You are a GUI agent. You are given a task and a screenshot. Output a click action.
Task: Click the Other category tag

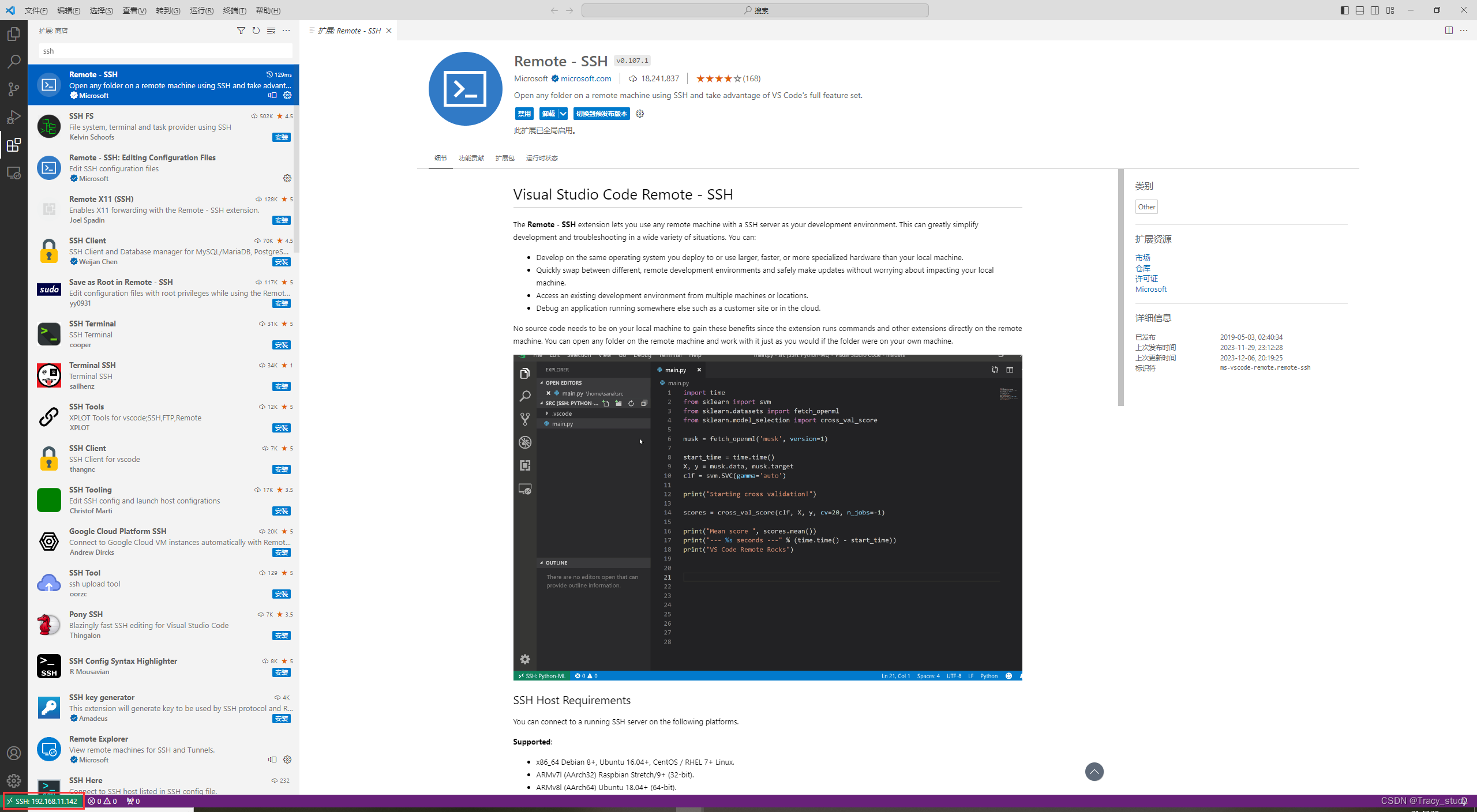pyautogui.click(x=1146, y=207)
